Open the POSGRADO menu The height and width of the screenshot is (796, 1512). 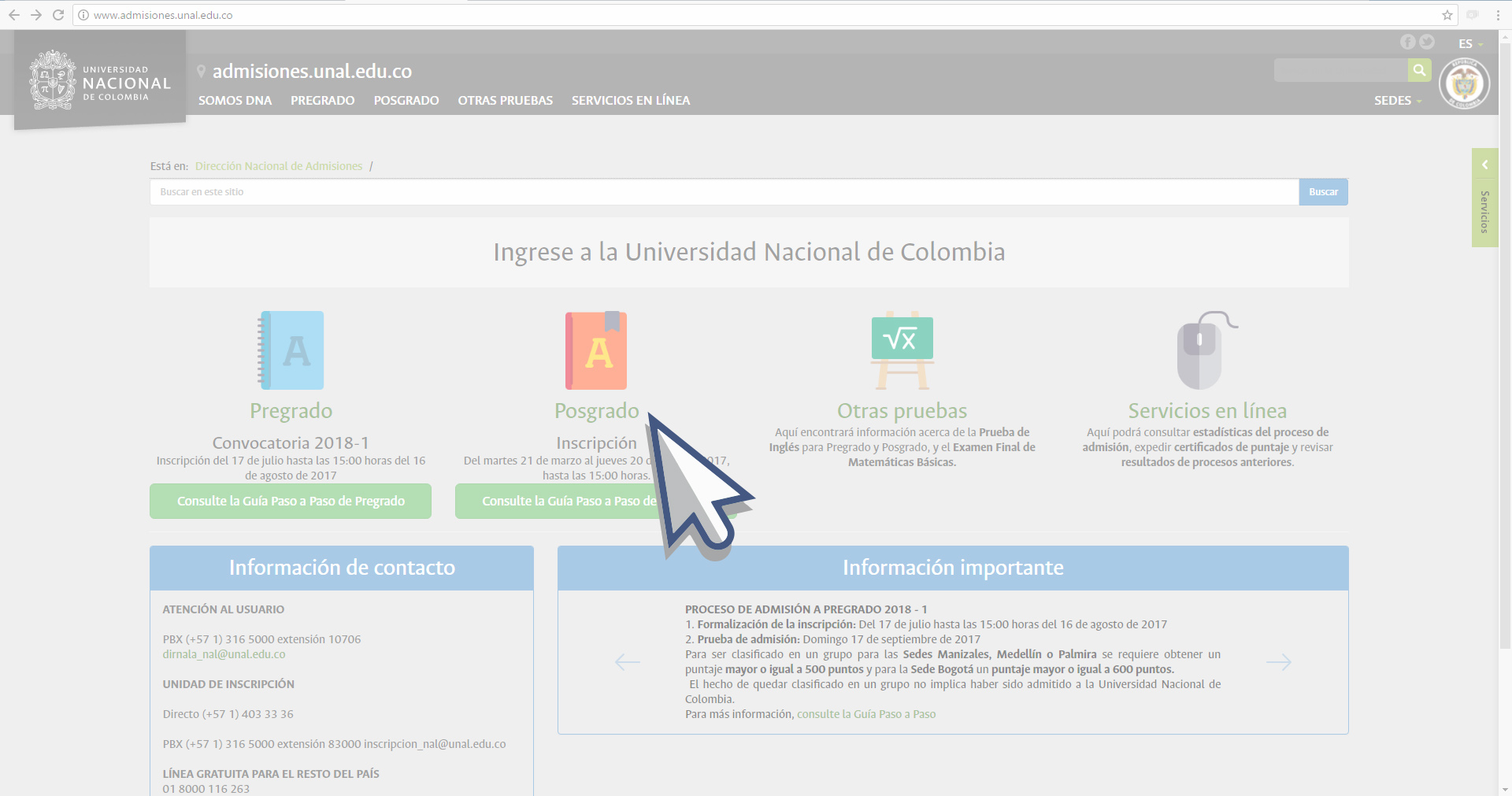tap(406, 101)
